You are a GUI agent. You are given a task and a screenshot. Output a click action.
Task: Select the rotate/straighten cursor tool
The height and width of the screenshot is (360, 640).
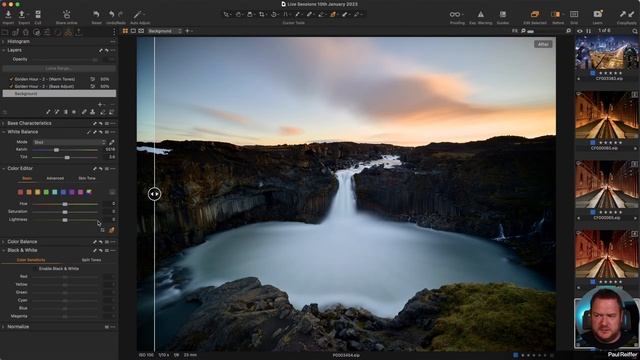274,14
